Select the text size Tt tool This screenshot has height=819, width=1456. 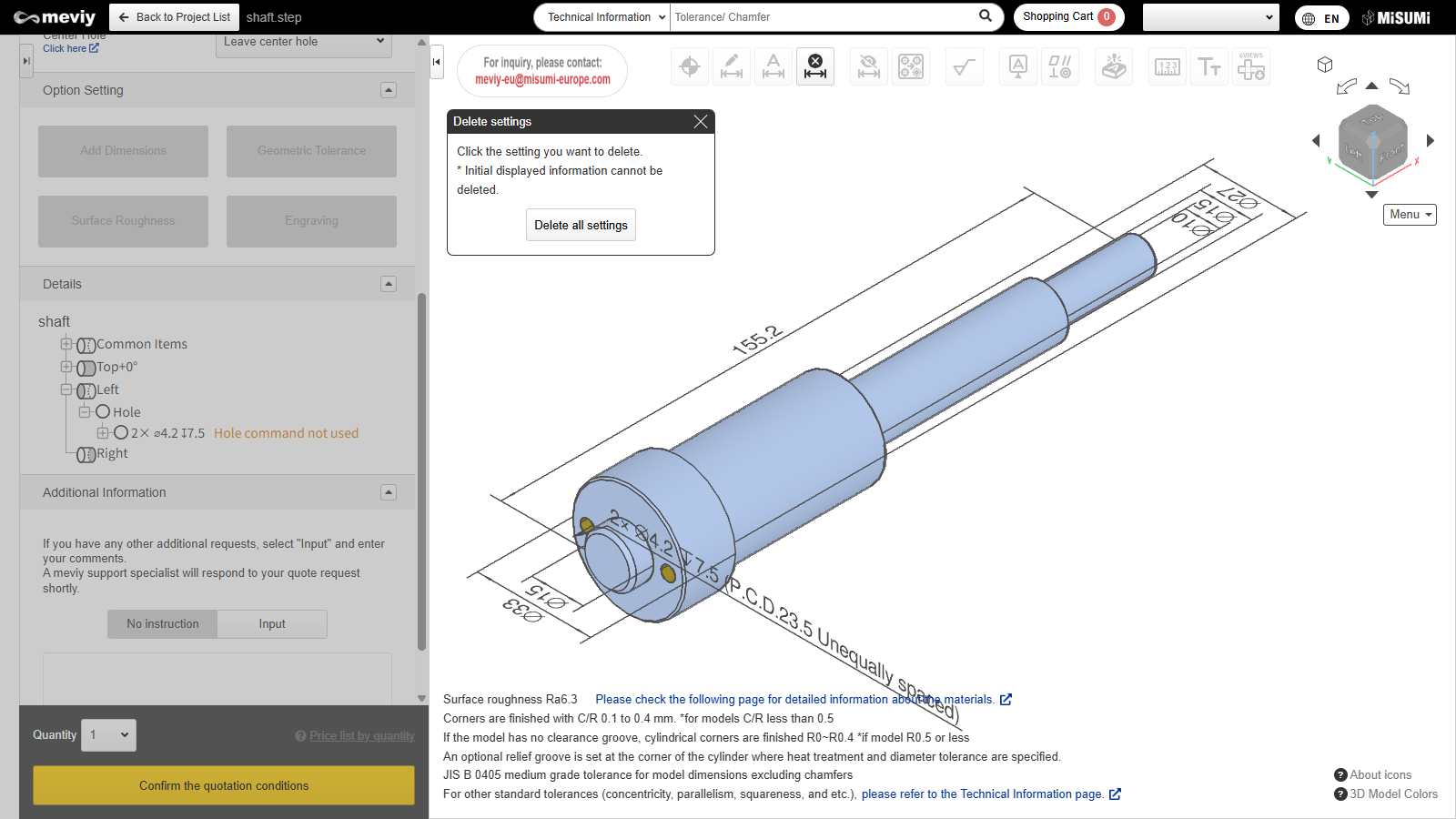click(x=1208, y=66)
